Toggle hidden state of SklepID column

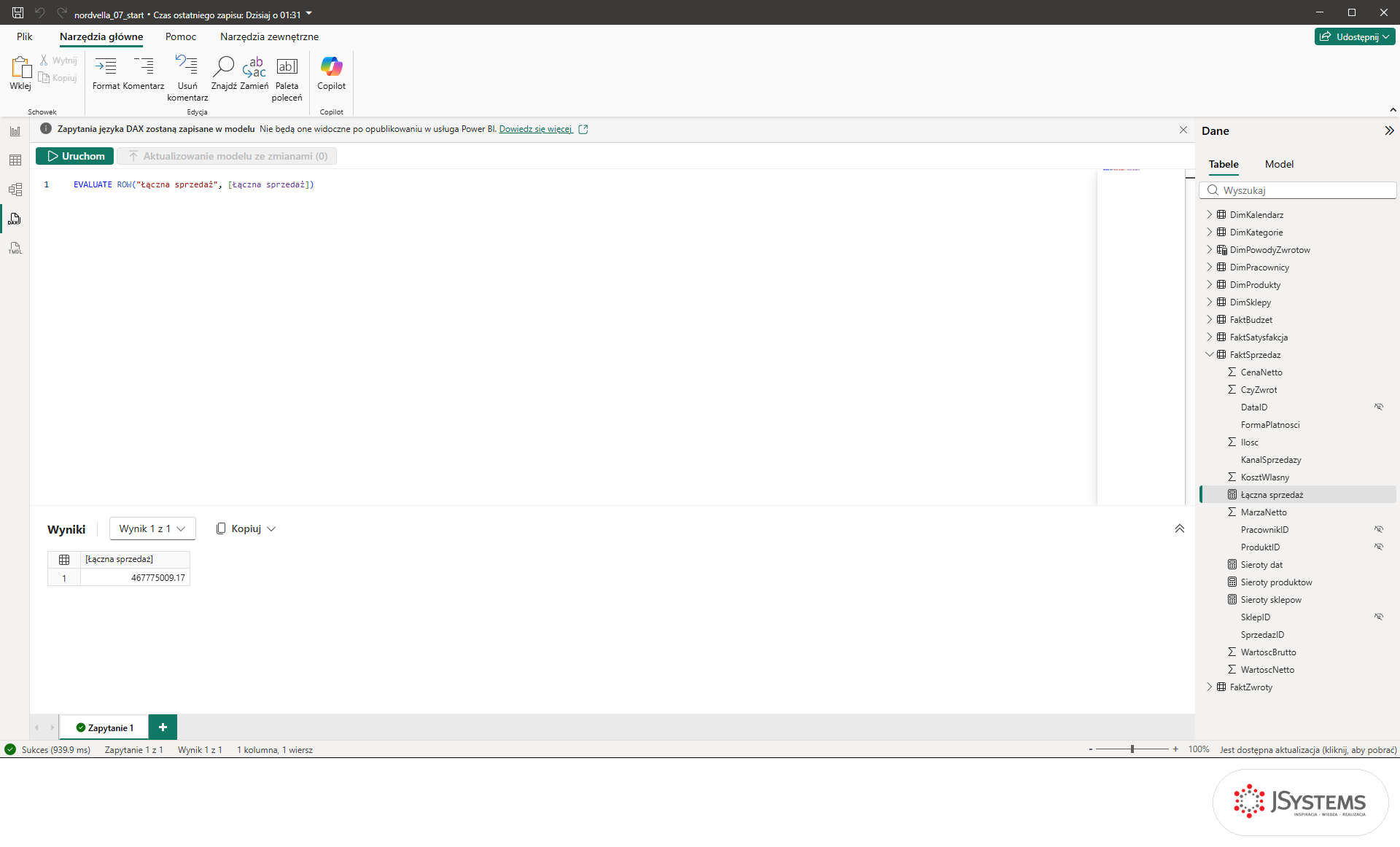1379,617
